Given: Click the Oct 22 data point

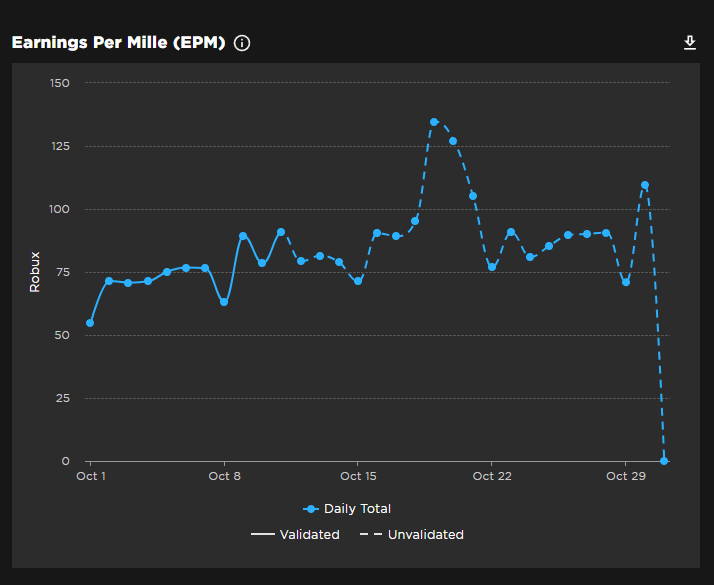Looking at the screenshot, I should (492, 267).
